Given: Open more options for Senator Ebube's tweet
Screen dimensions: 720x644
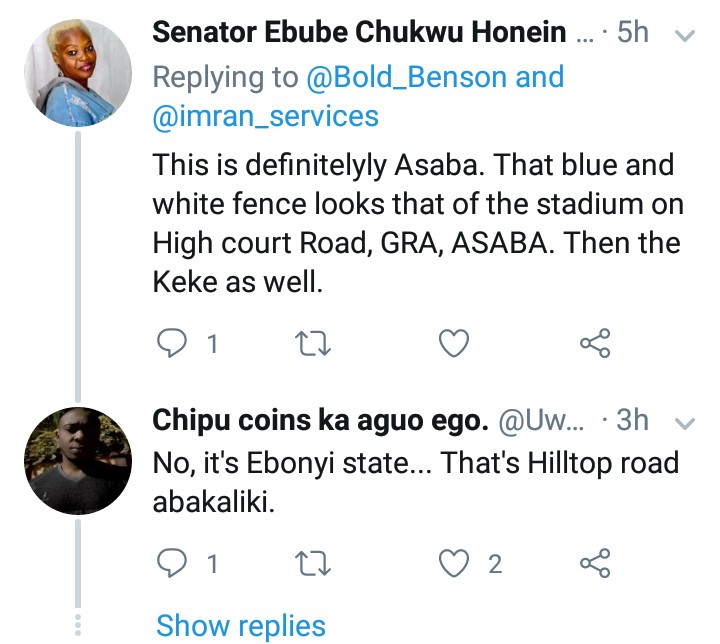Looking at the screenshot, I should coord(686,36).
